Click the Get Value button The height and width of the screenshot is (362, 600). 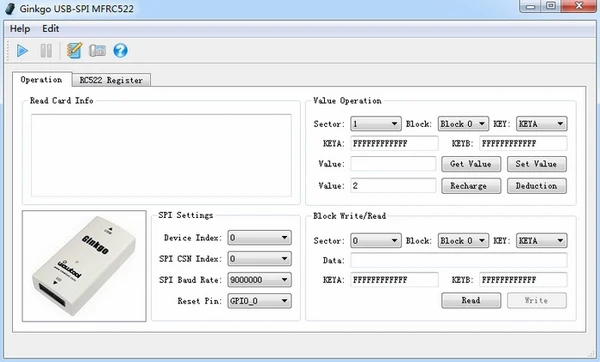coord(471,164)
